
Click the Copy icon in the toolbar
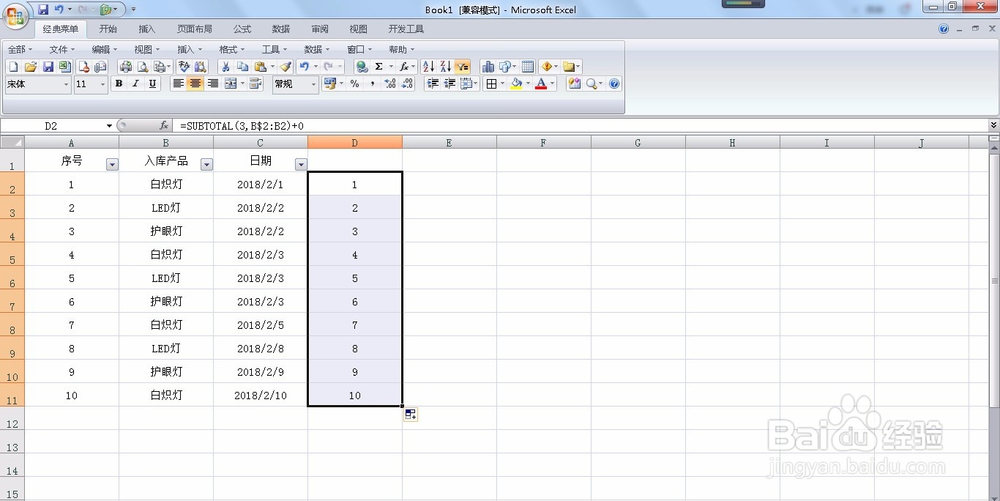(x=242, y=66)
